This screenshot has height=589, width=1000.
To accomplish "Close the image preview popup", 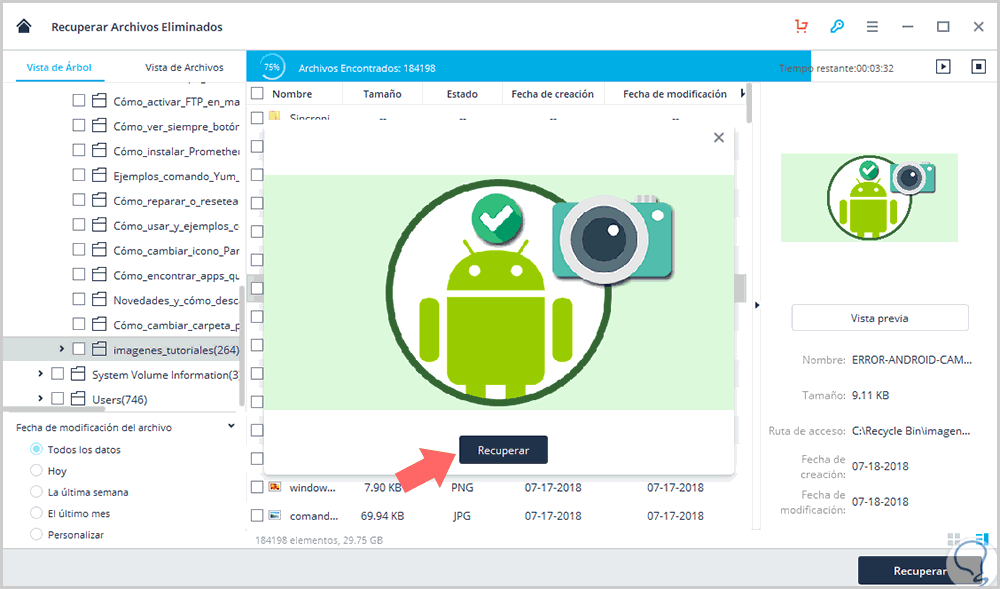I will tap(719, 138).
